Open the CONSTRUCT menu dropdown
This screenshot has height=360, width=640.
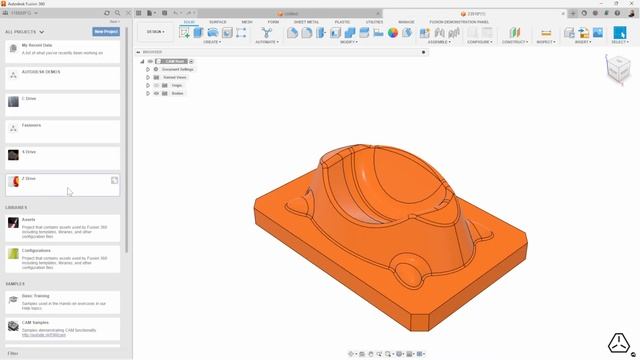tap(515, 42)
